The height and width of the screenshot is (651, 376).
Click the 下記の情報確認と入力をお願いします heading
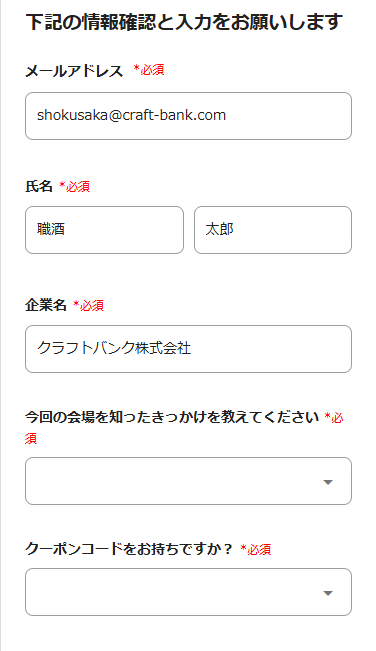tap(184, 22)
